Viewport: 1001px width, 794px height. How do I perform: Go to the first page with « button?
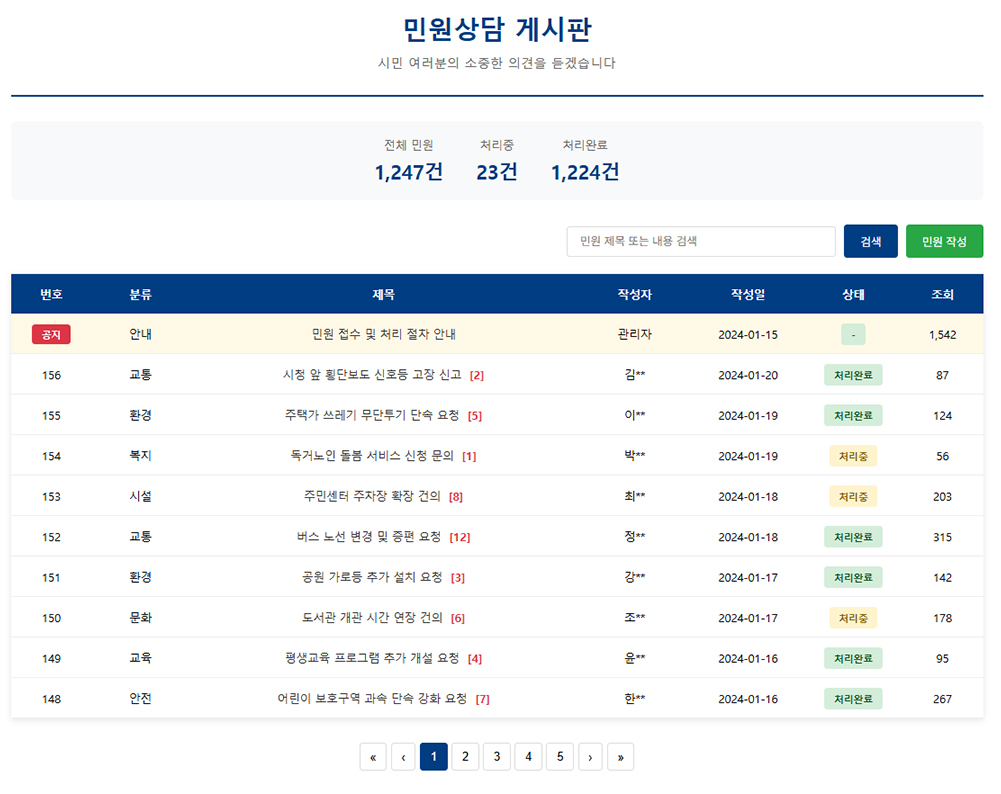(372, 757)
